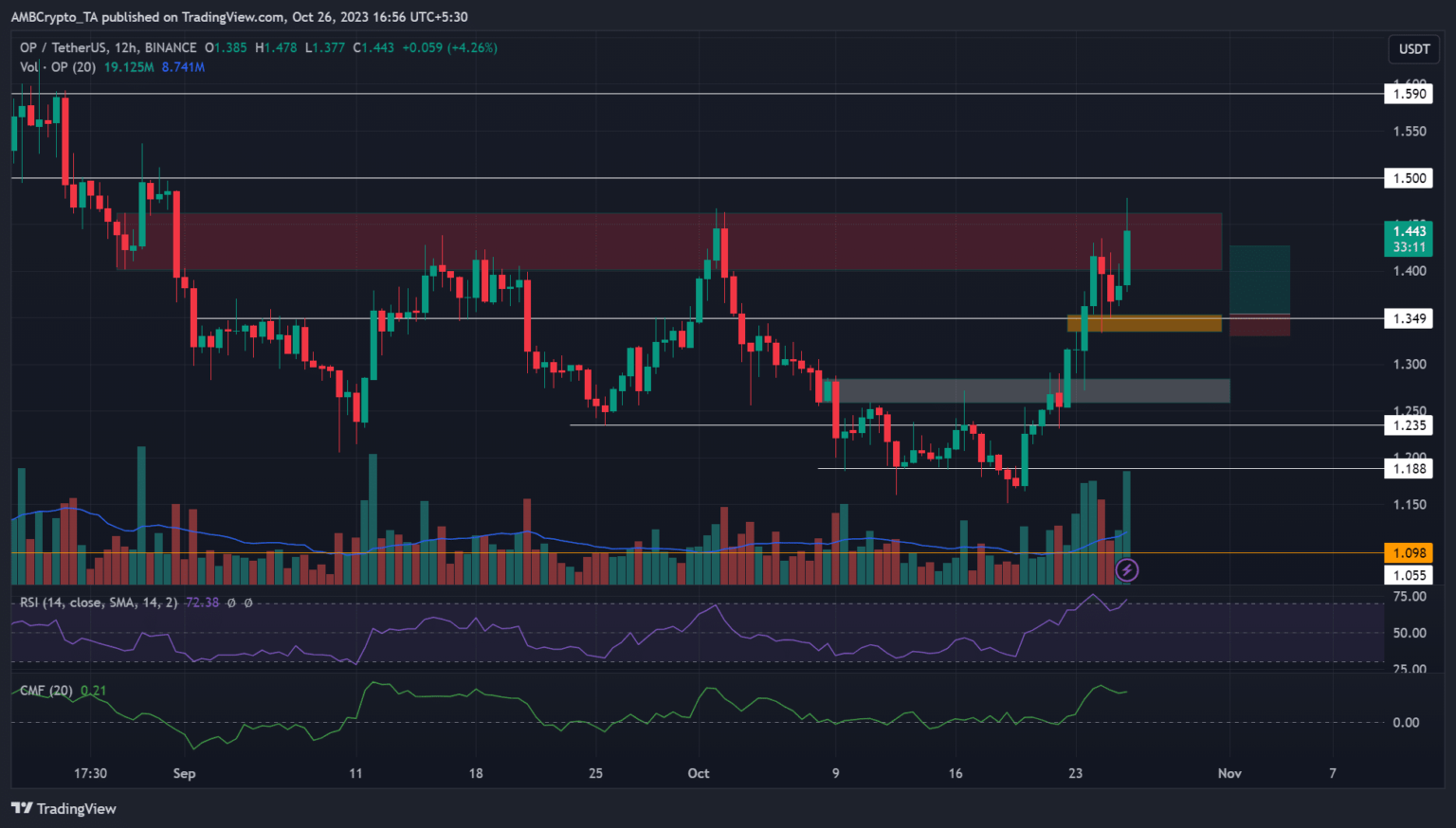The width and height of the screenshot is (1456, 828).
Task: Click the purple lightning bolt icon
Action: [x=1126, y=569]
